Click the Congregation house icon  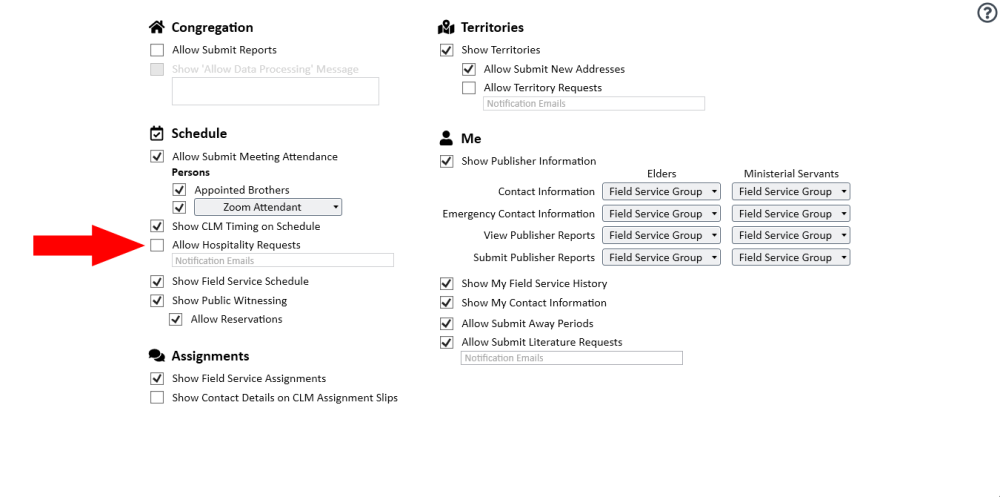(x=157, y=27)
